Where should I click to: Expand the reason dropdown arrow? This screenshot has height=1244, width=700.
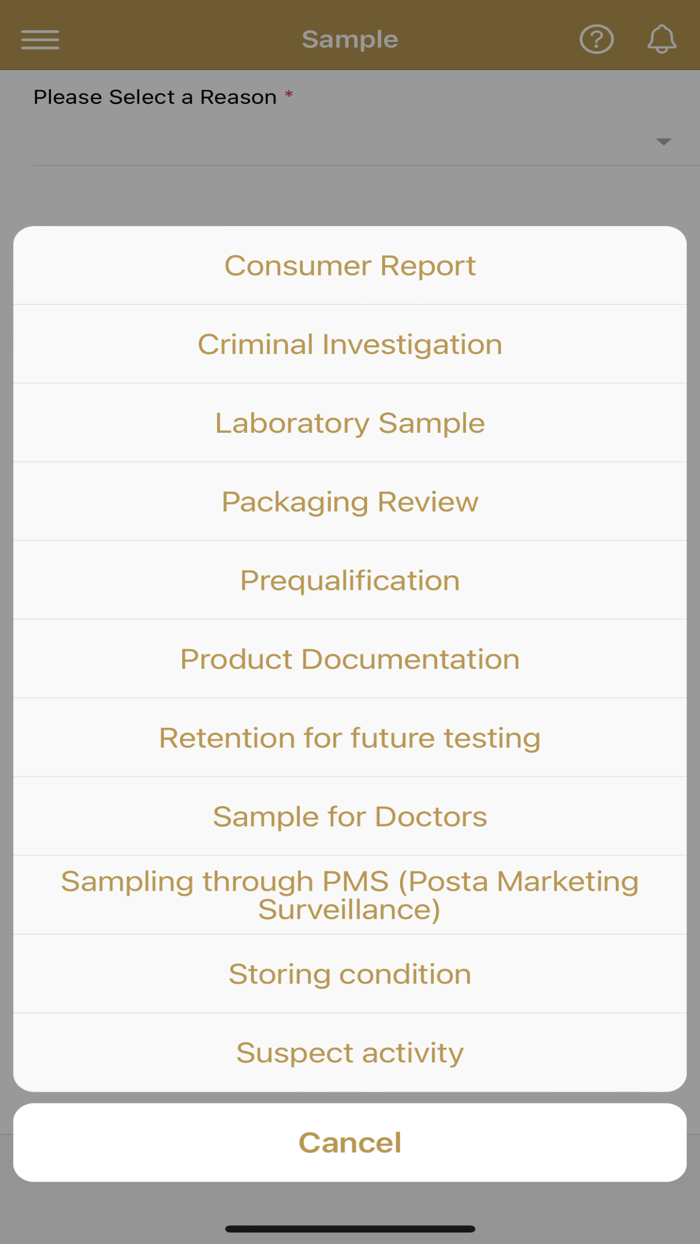point(663,142)
